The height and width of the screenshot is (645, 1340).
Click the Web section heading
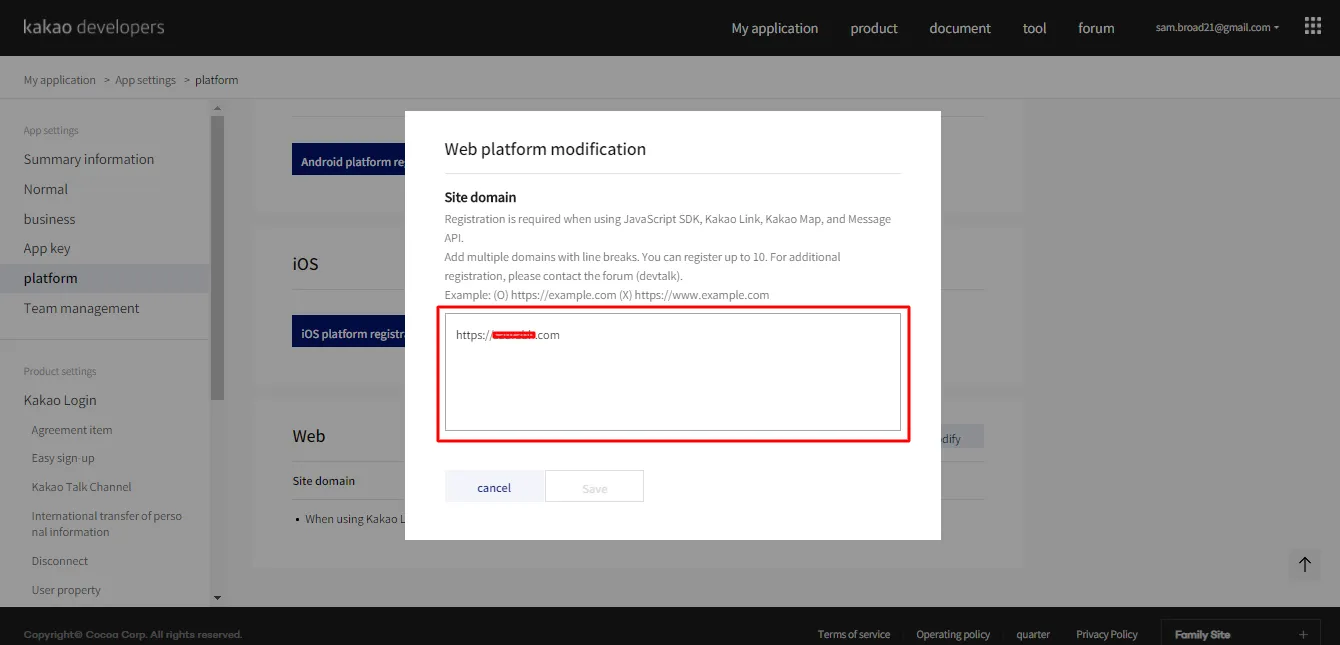pyautogui.click(x=309, y=436)
